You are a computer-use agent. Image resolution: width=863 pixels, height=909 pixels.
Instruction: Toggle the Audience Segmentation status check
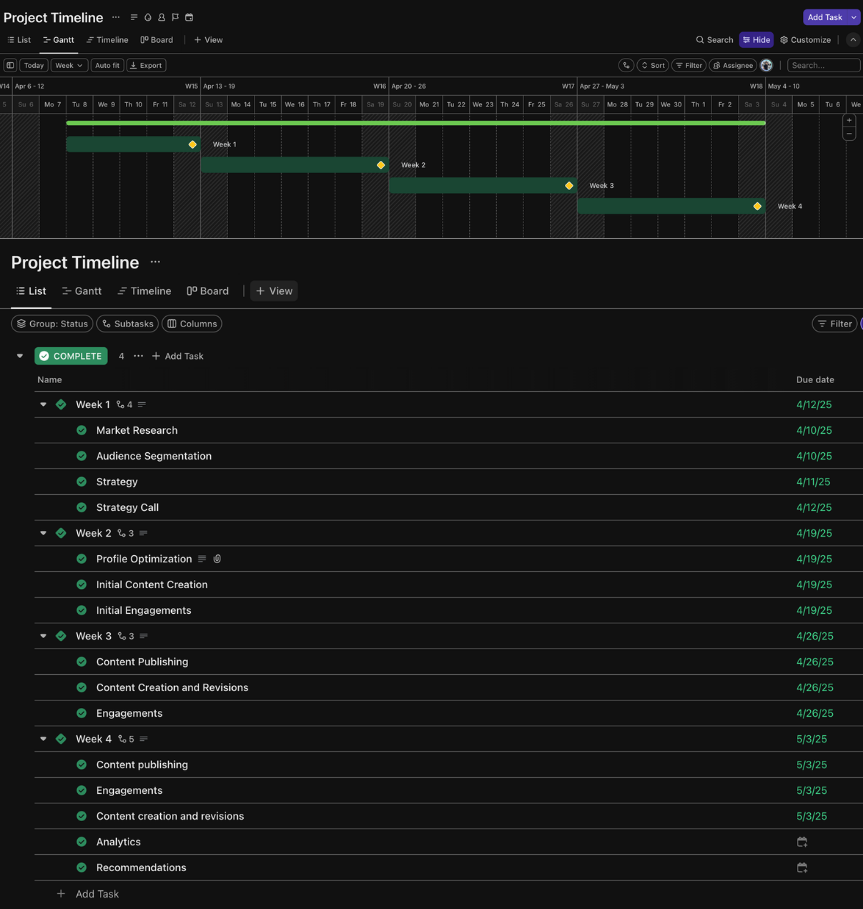tap(82, 456)
